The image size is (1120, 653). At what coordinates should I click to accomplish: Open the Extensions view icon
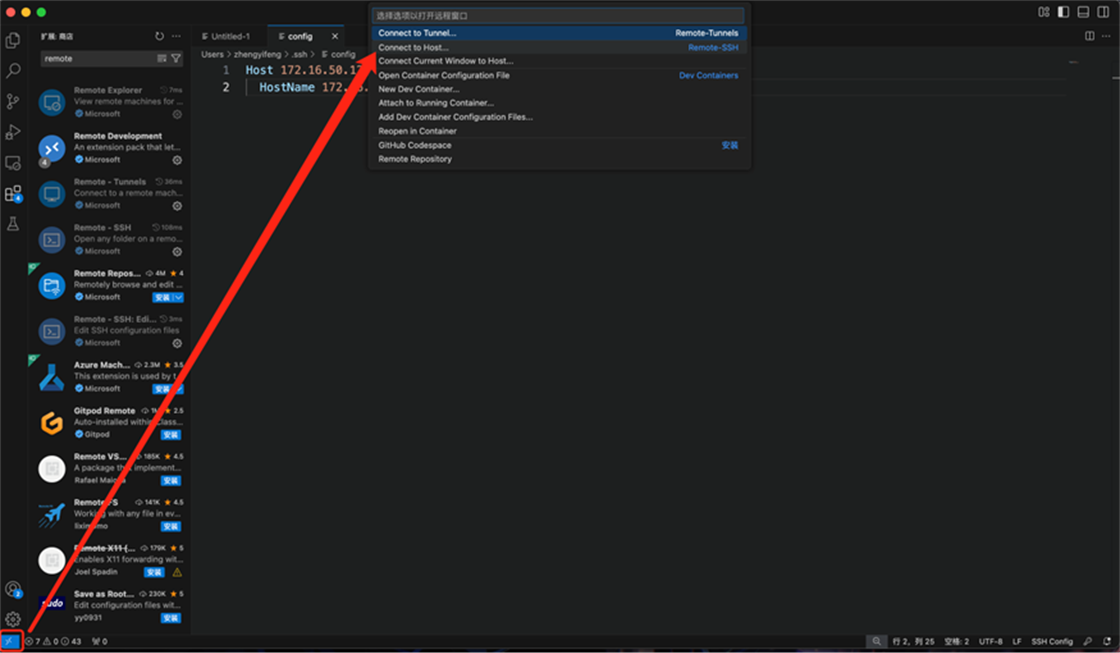point(13,194)
